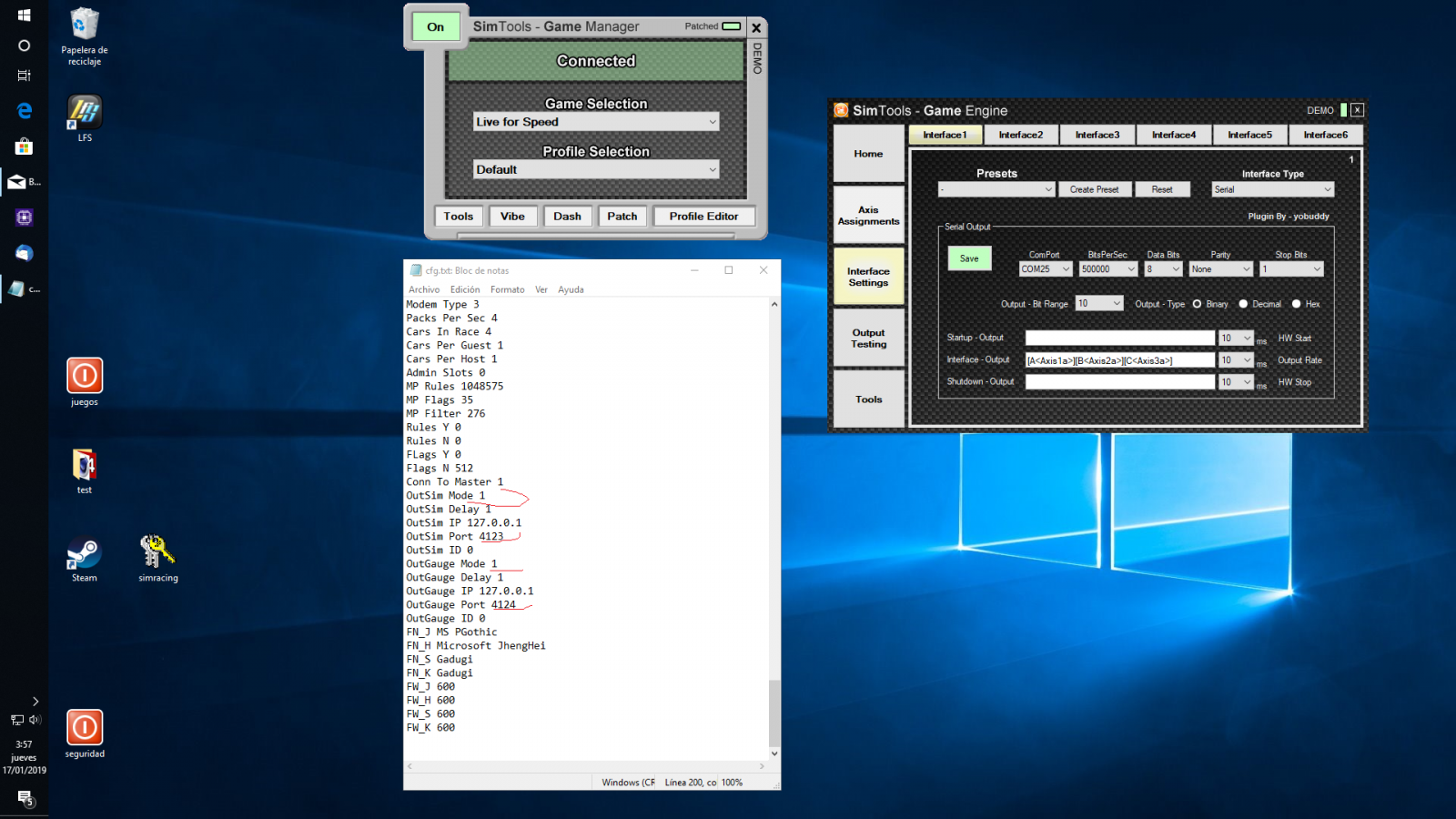Save the serial output settings
1456x819 pixels.
tap(969, 258)
